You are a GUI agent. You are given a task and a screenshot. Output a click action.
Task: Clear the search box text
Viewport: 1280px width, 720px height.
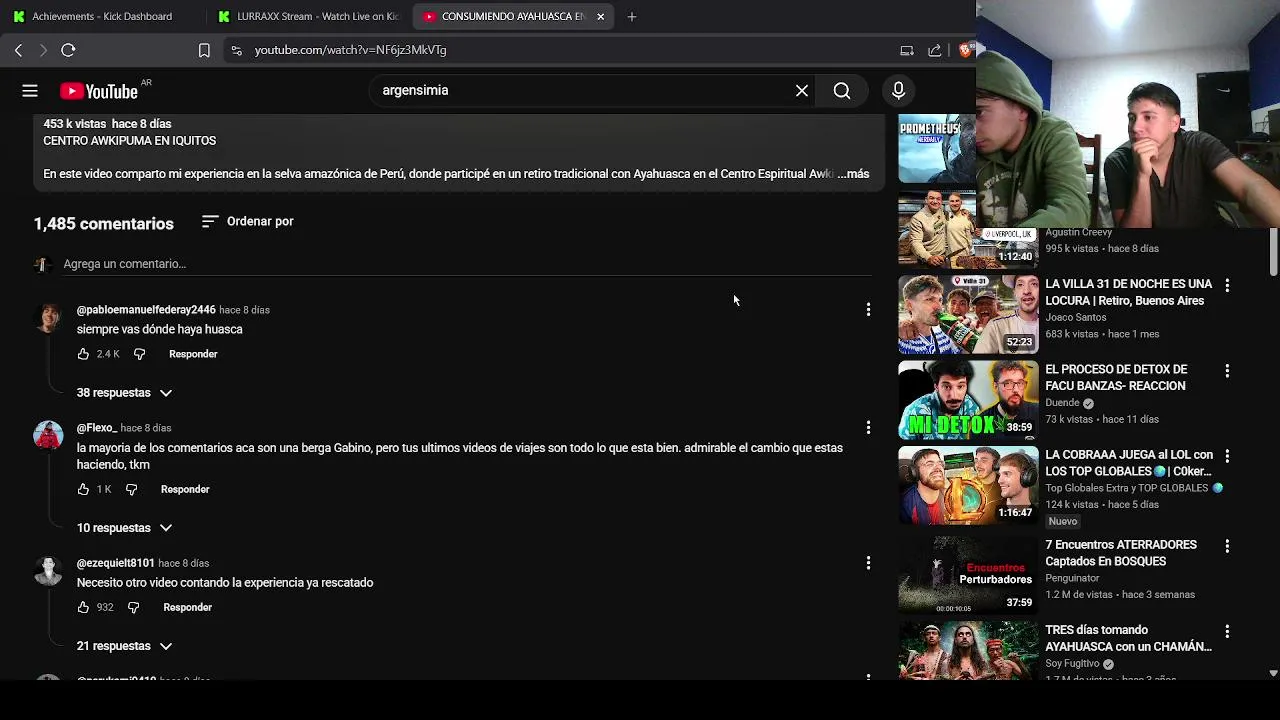(x=802, y=91)
